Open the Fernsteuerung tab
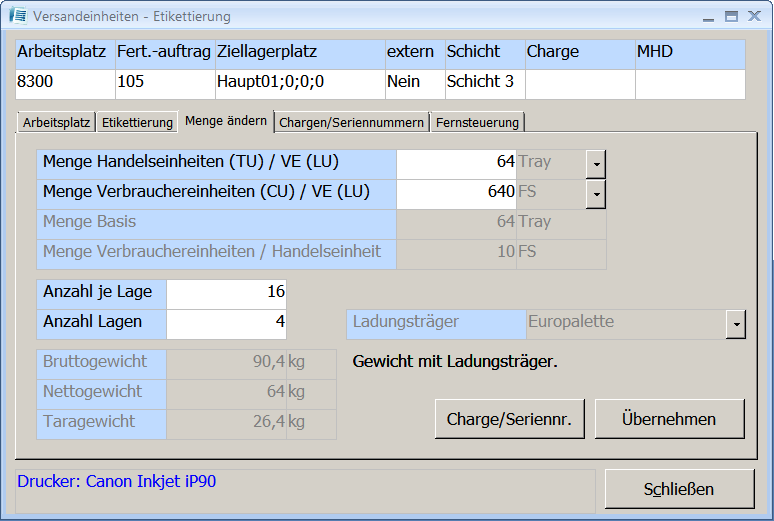 (477, 122)
